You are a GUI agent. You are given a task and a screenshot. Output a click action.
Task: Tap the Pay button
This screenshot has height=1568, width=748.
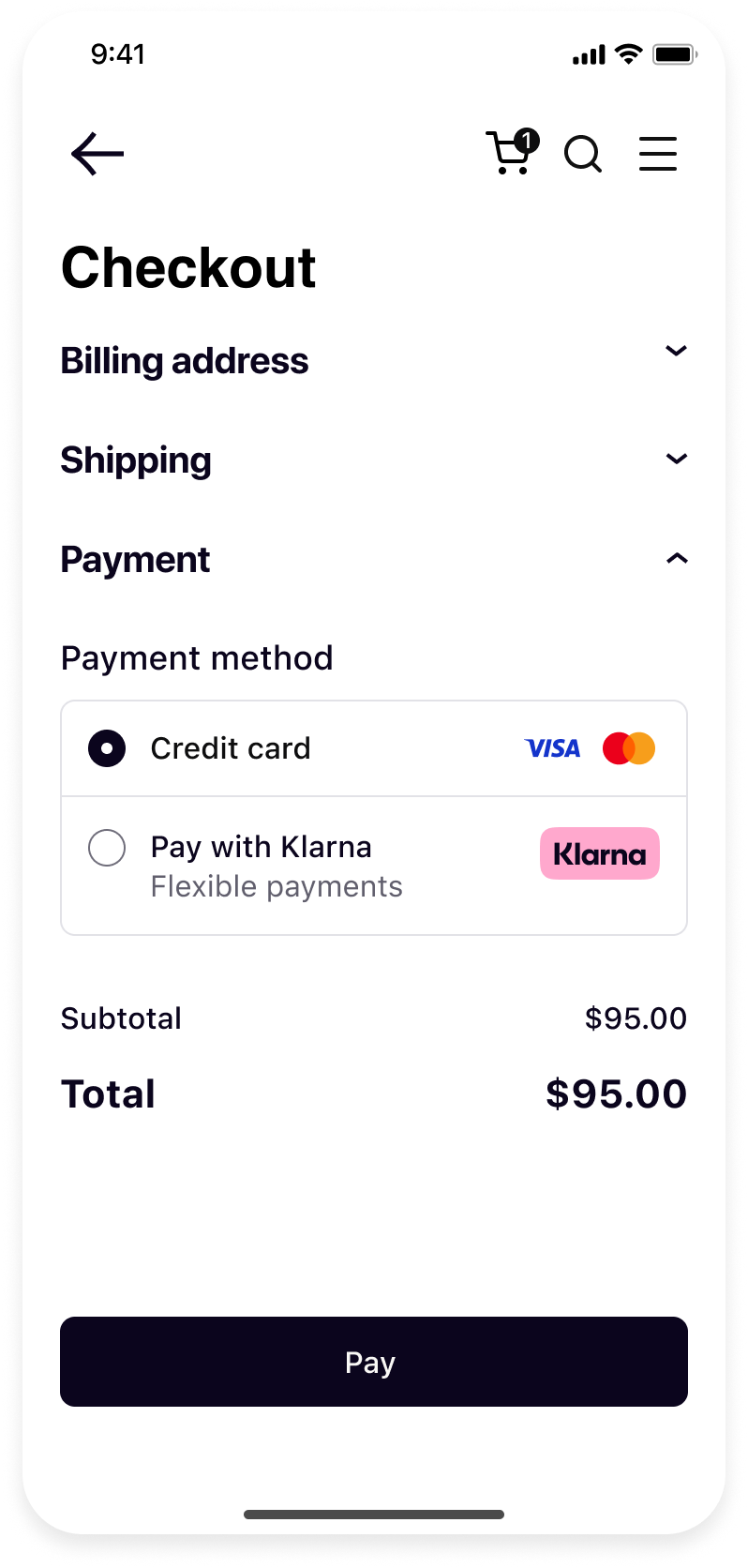[374, 1362]
